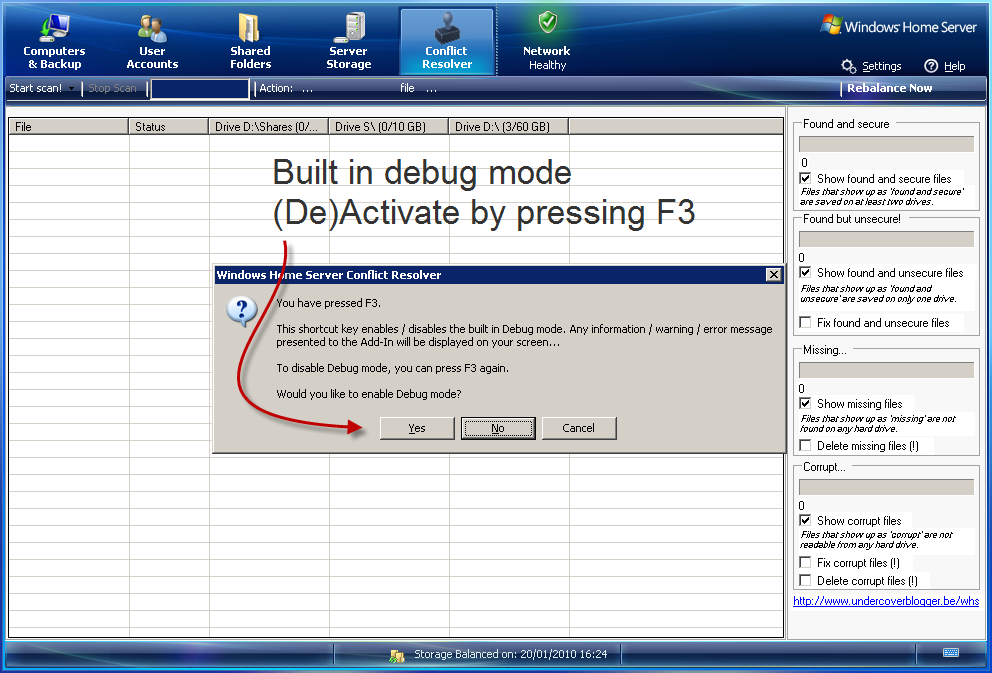Image resolution: width=992 pixels, height=673 pixels.
Task: Switch to the User Accounts tab
Action: 152,42
